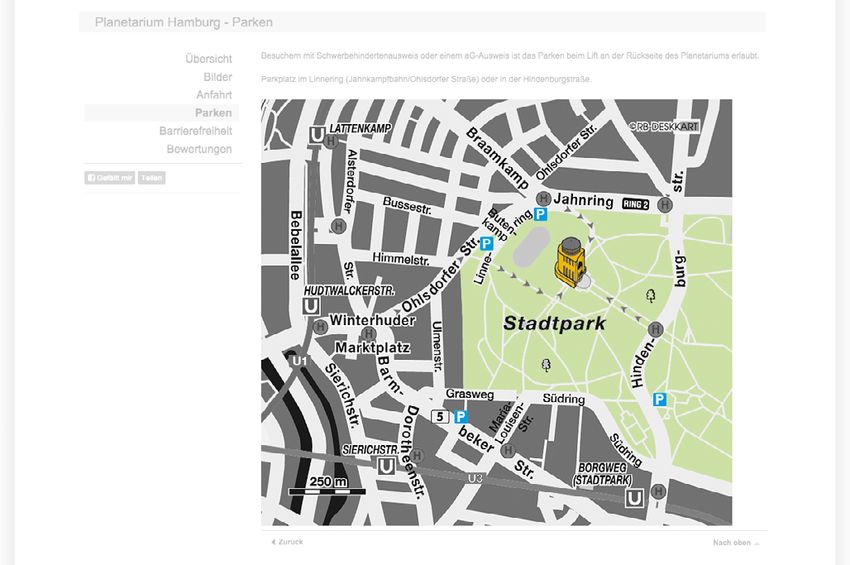Click the blue parking icon beside route 5
850x565 pixels.
click(x=461, y=416)
